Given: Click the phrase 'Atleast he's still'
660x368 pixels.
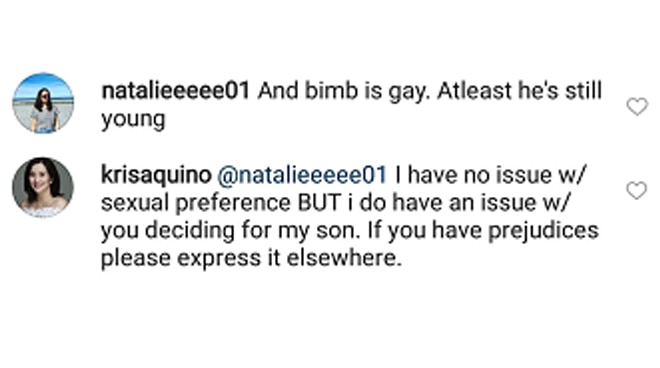Looking at the screenshot, I should [519, 91].
